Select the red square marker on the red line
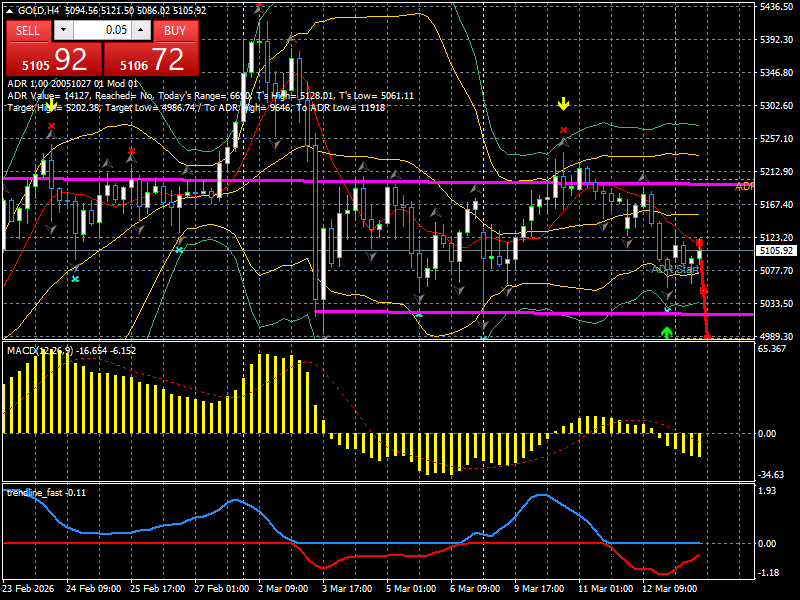This screenshot has height=600, width=800. click(x=704, y=291)
